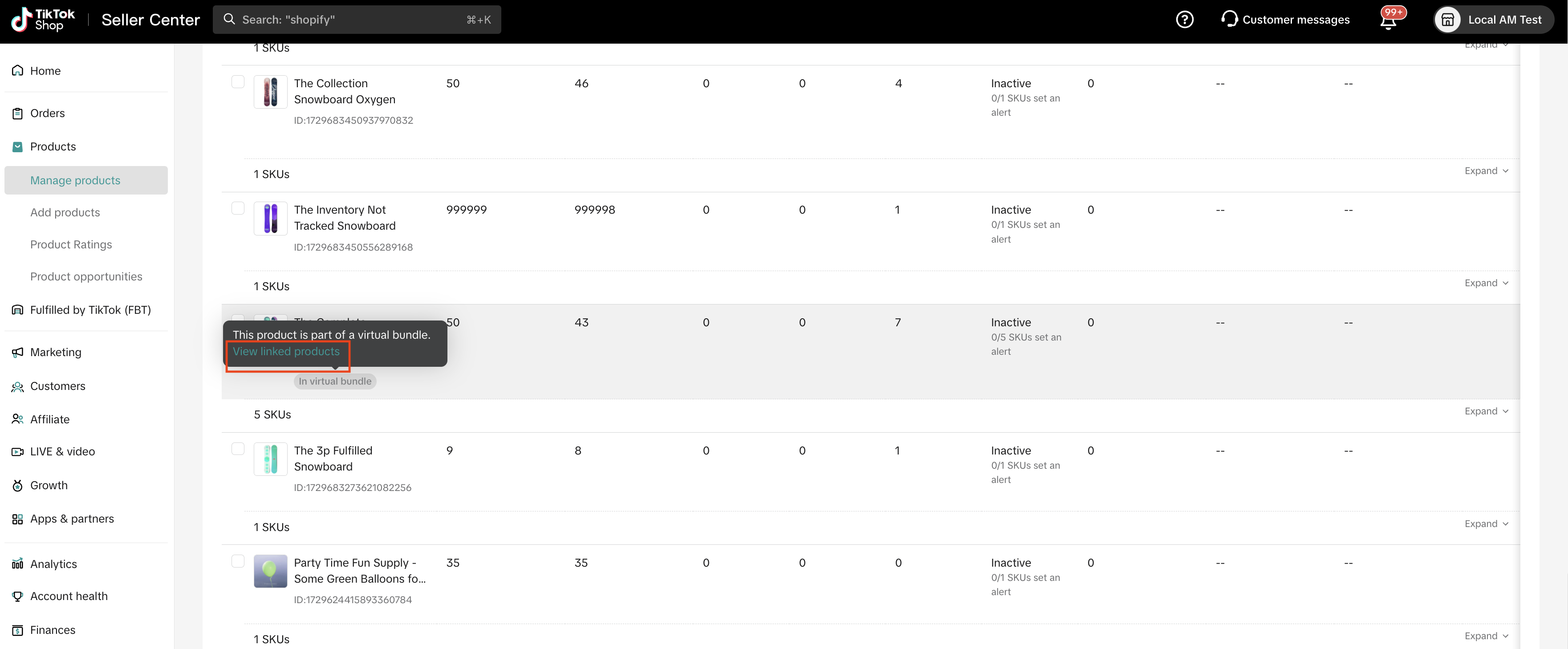This screenshot has width=1568, height=649.
Task: Open Add products in the sidebar
Action: coord(65,212)
